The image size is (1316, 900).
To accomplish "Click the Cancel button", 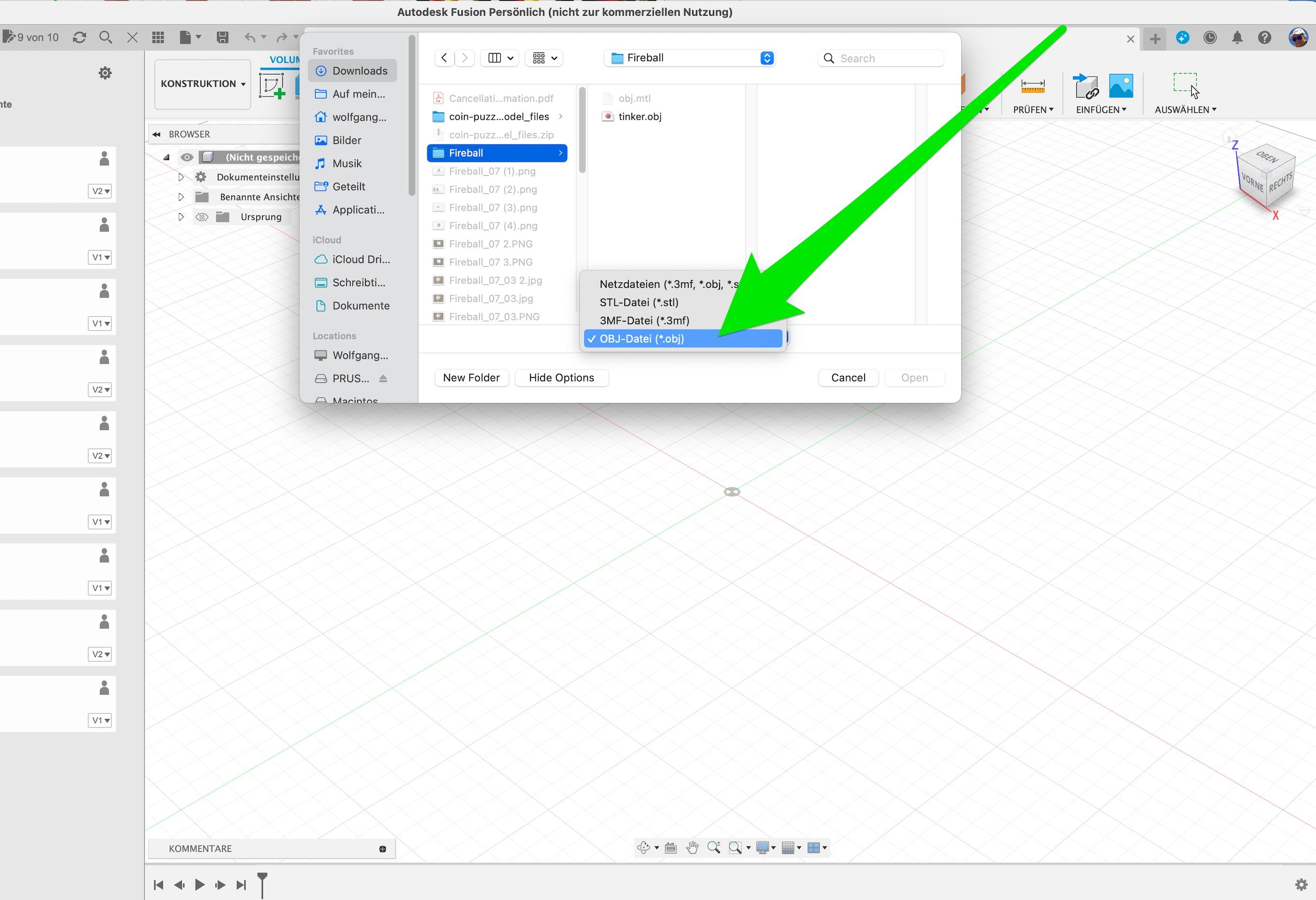I will (x=848, y=378).
